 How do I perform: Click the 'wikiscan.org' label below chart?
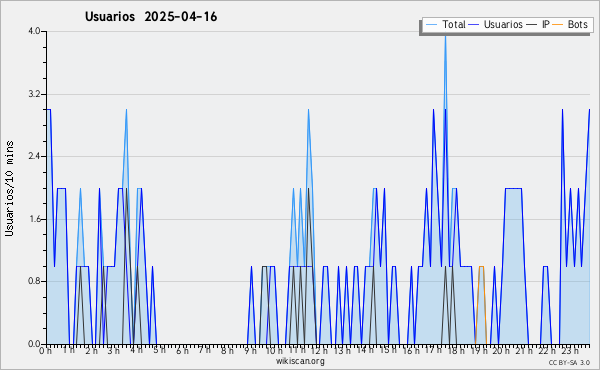(300, 361)
